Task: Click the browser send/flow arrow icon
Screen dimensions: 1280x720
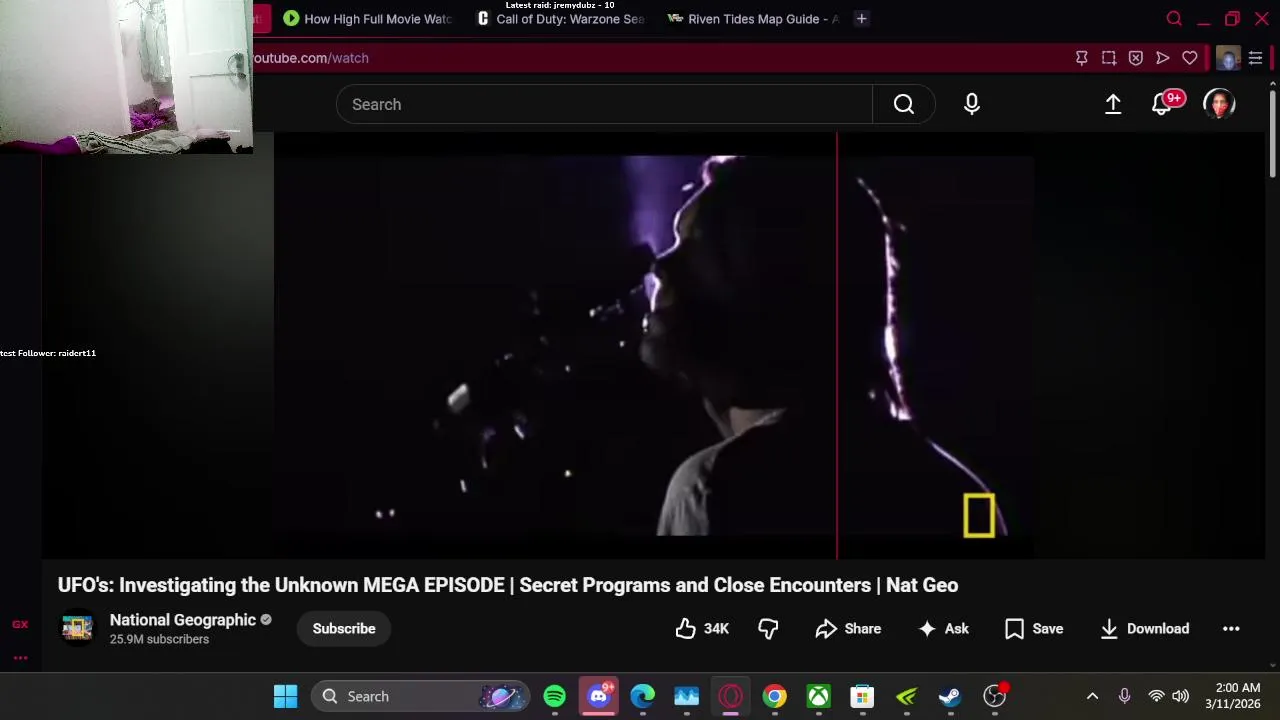Action: (x=1163, y=58)
